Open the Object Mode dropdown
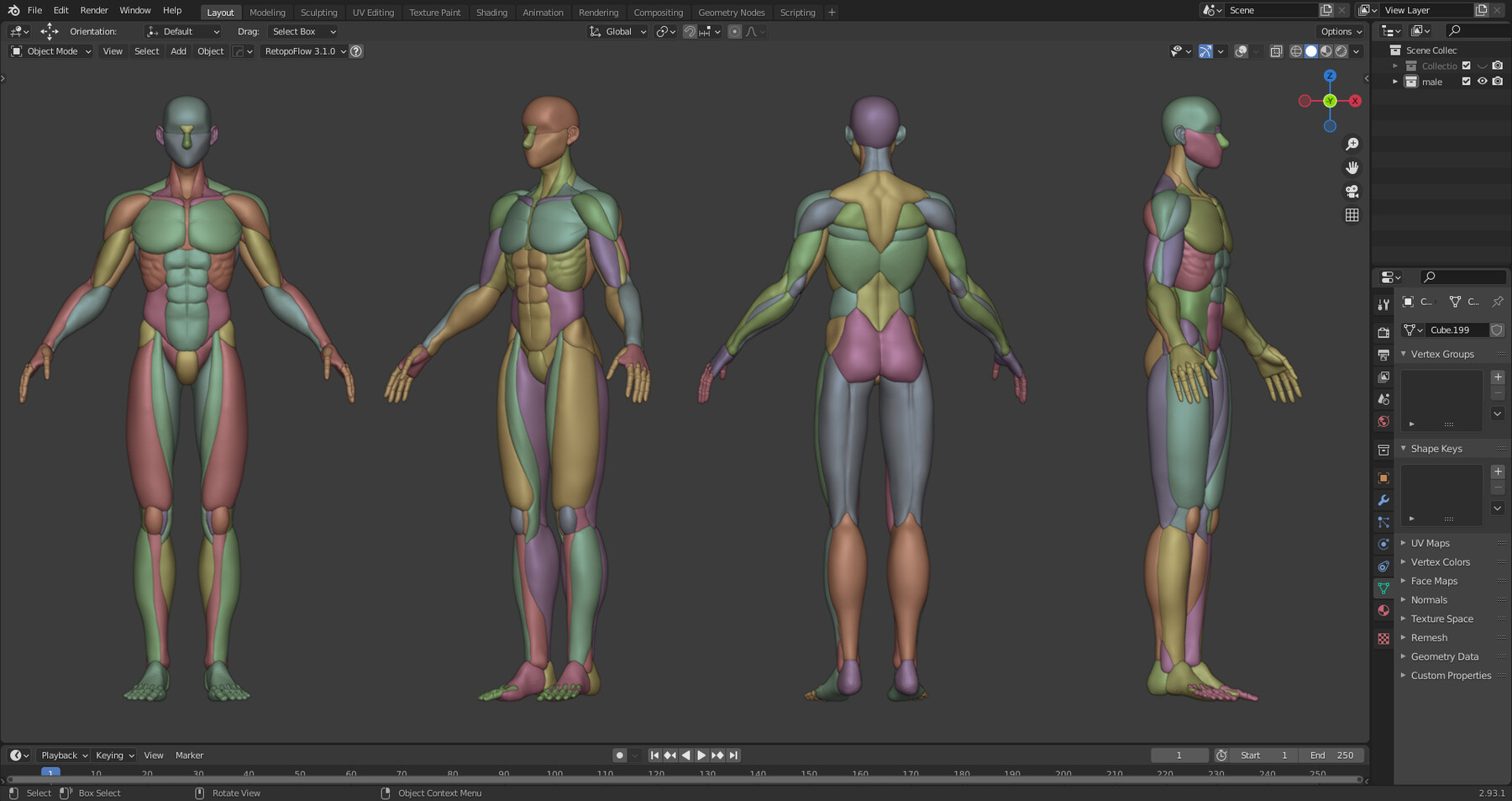1512x801 pixels. 50,51
